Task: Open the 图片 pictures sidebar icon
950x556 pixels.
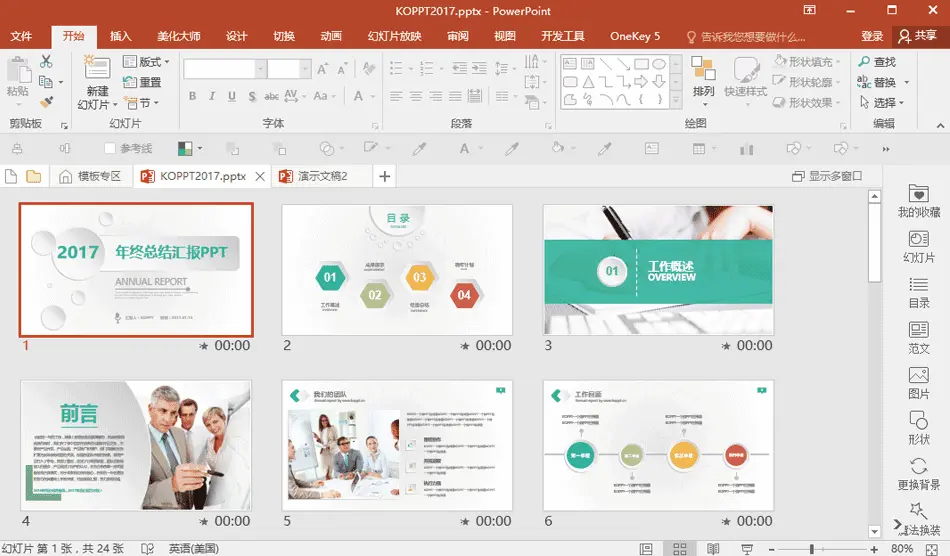Action: (x=918, y=375)
